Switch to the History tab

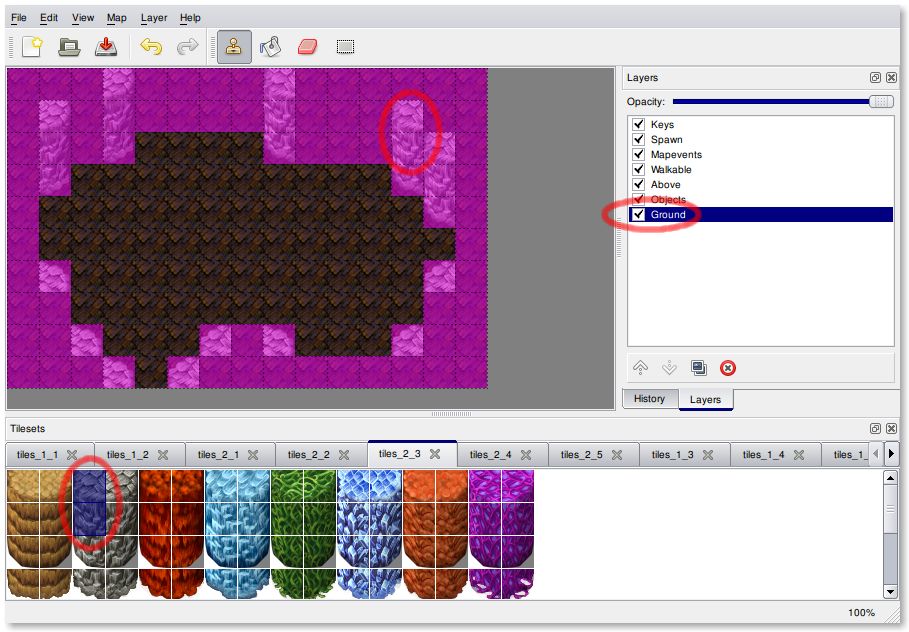tap(649, 399)
